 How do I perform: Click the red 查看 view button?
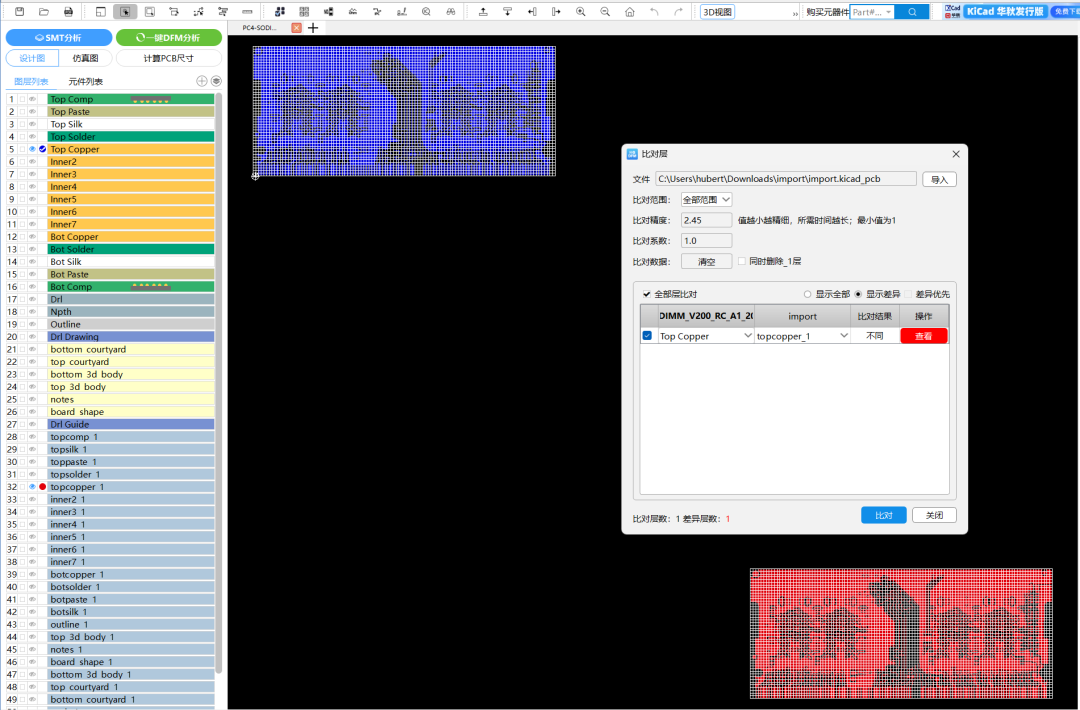924,336
